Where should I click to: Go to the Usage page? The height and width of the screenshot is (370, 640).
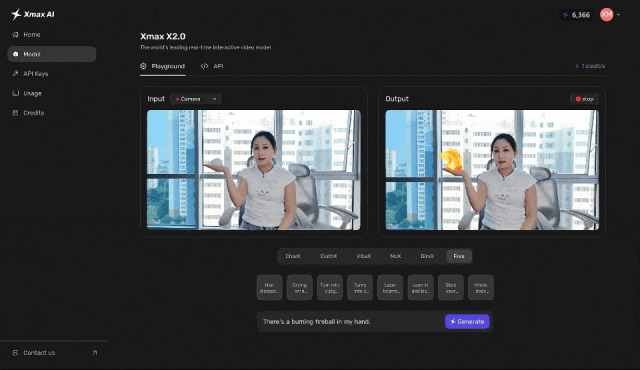51,93
